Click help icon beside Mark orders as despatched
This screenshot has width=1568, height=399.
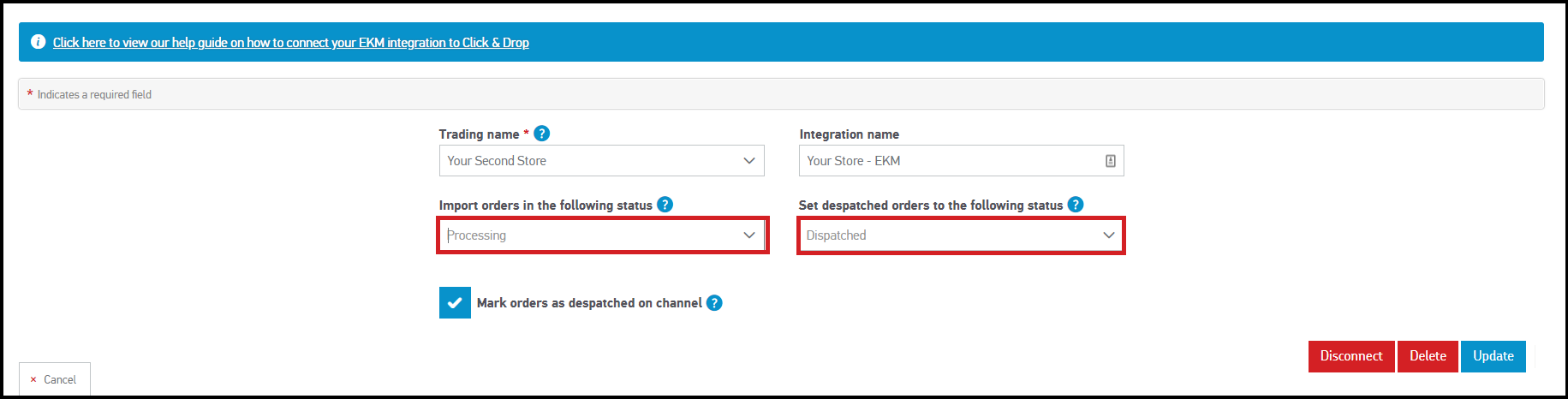[x=714, y=303]
